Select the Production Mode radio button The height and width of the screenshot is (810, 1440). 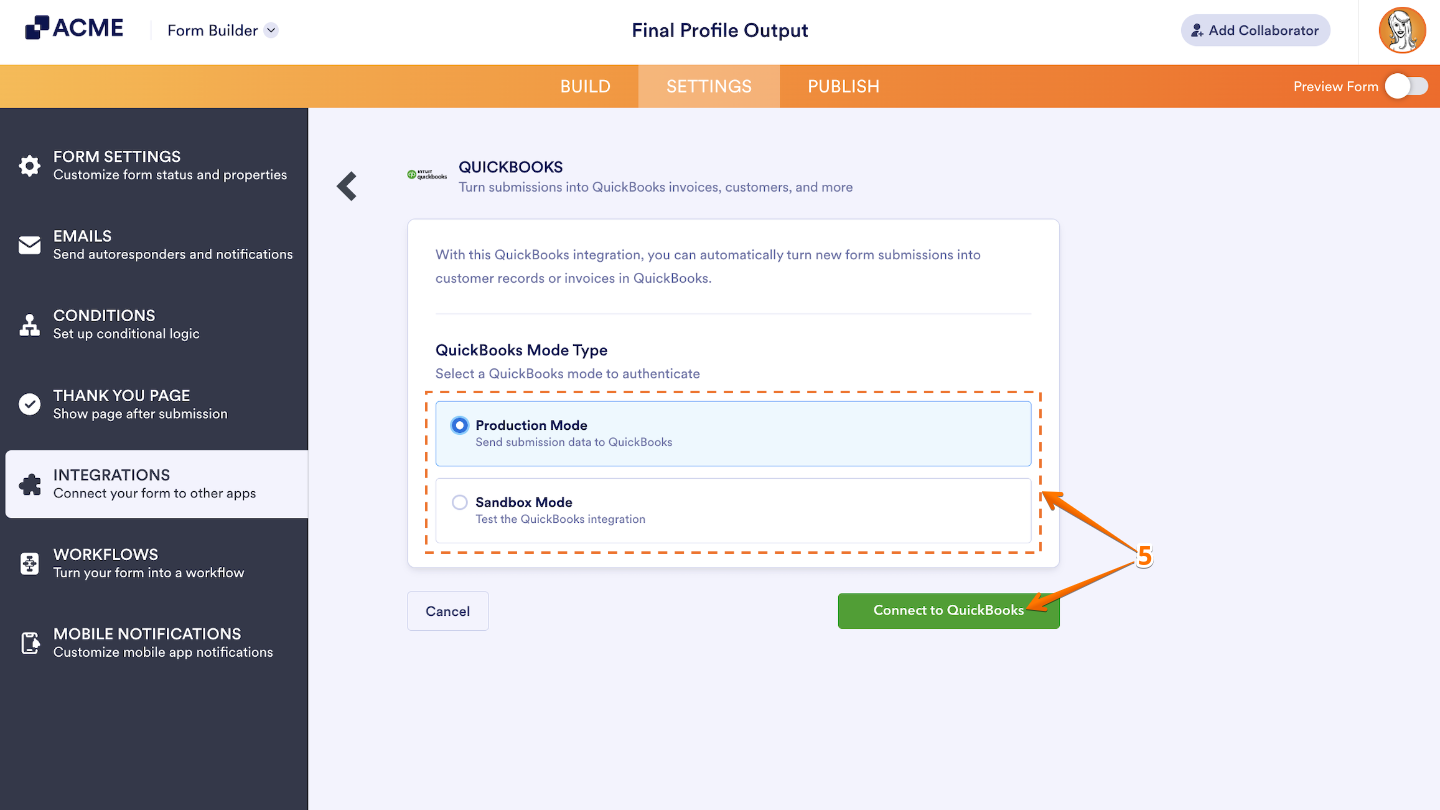(x=459, y=425)
